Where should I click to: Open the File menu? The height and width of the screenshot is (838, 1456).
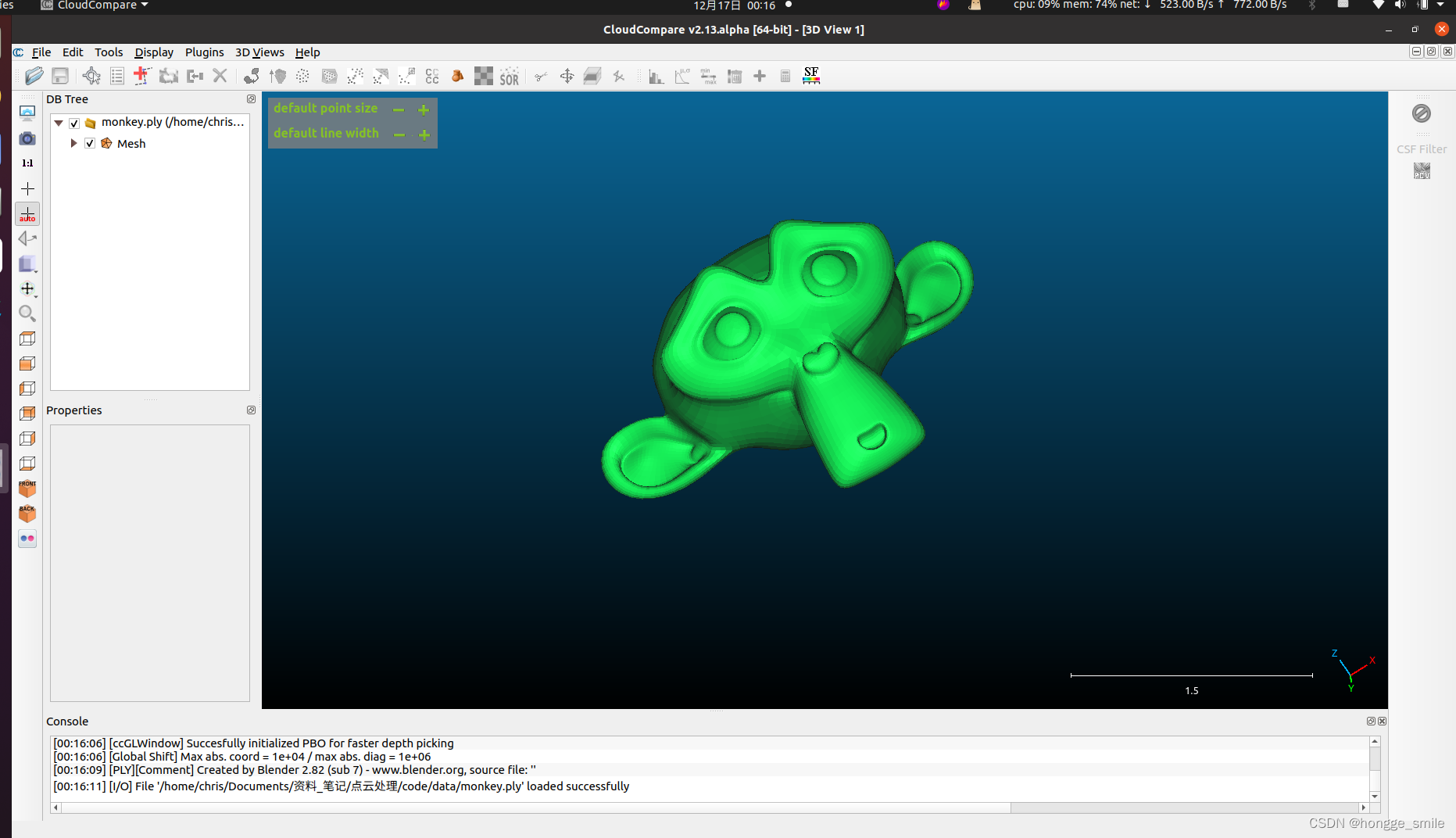pyautogui.click(x=41, y=52)
